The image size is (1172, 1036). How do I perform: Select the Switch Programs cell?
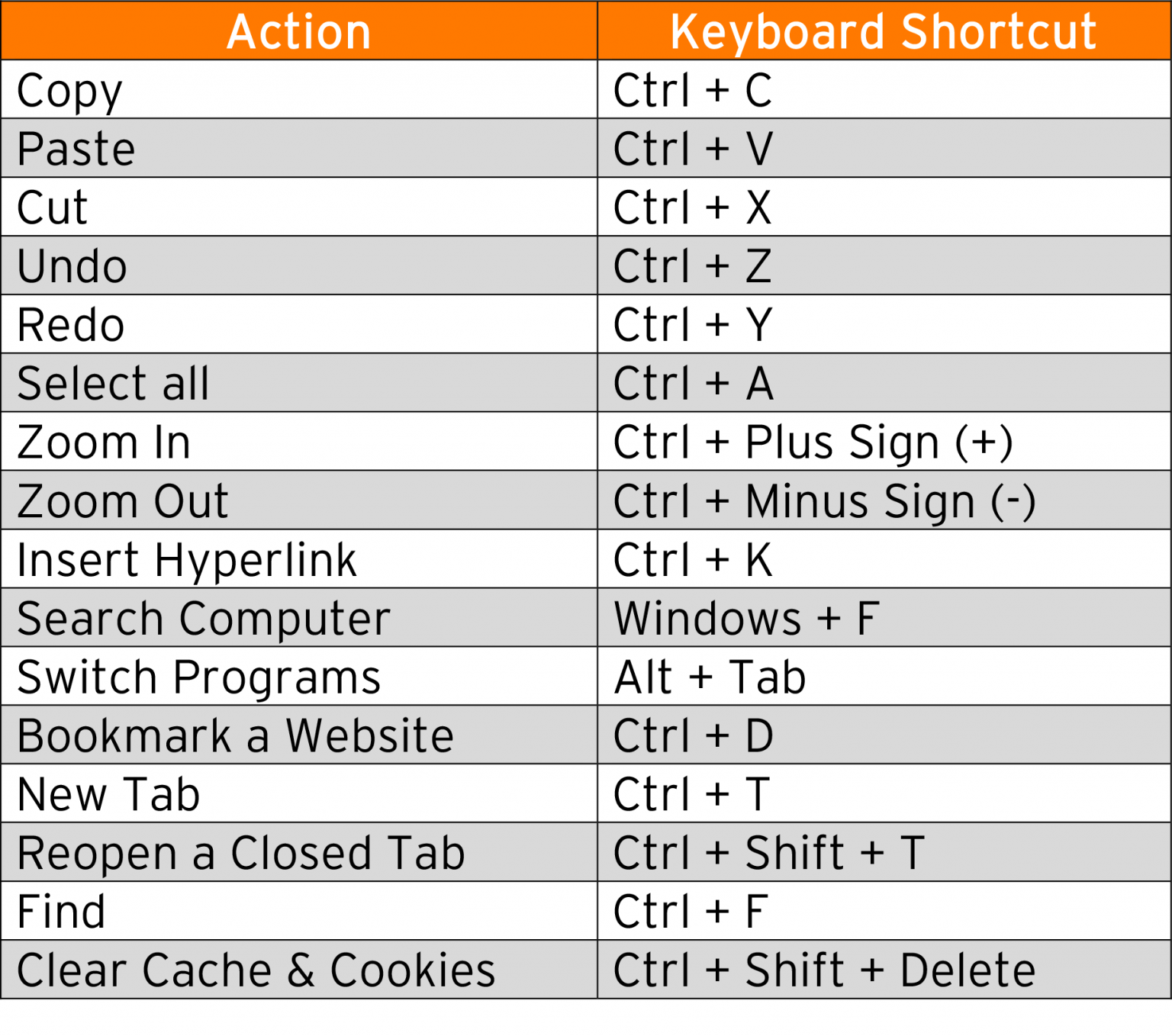coord(198,677)
